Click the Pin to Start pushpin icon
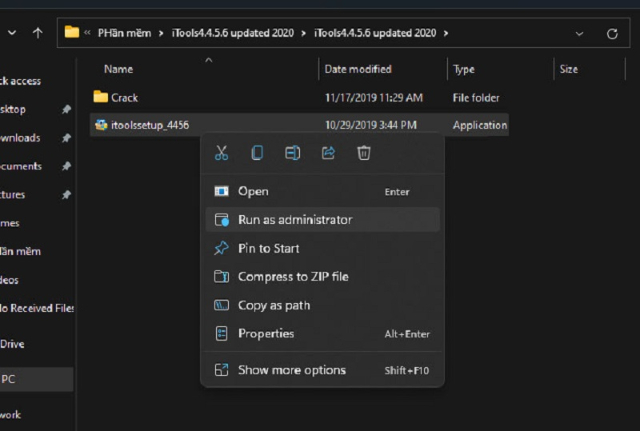The height and width of the screenshot is (431, 640). 221,248
